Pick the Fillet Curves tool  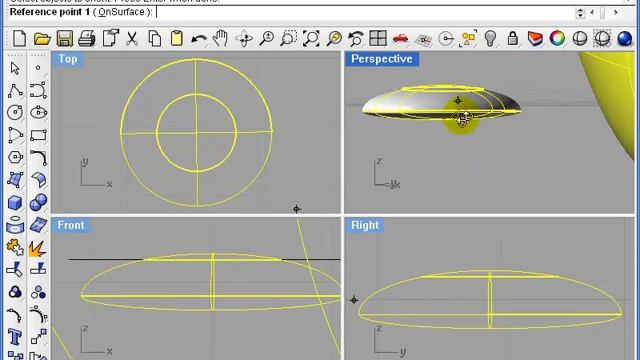point(38,158)
